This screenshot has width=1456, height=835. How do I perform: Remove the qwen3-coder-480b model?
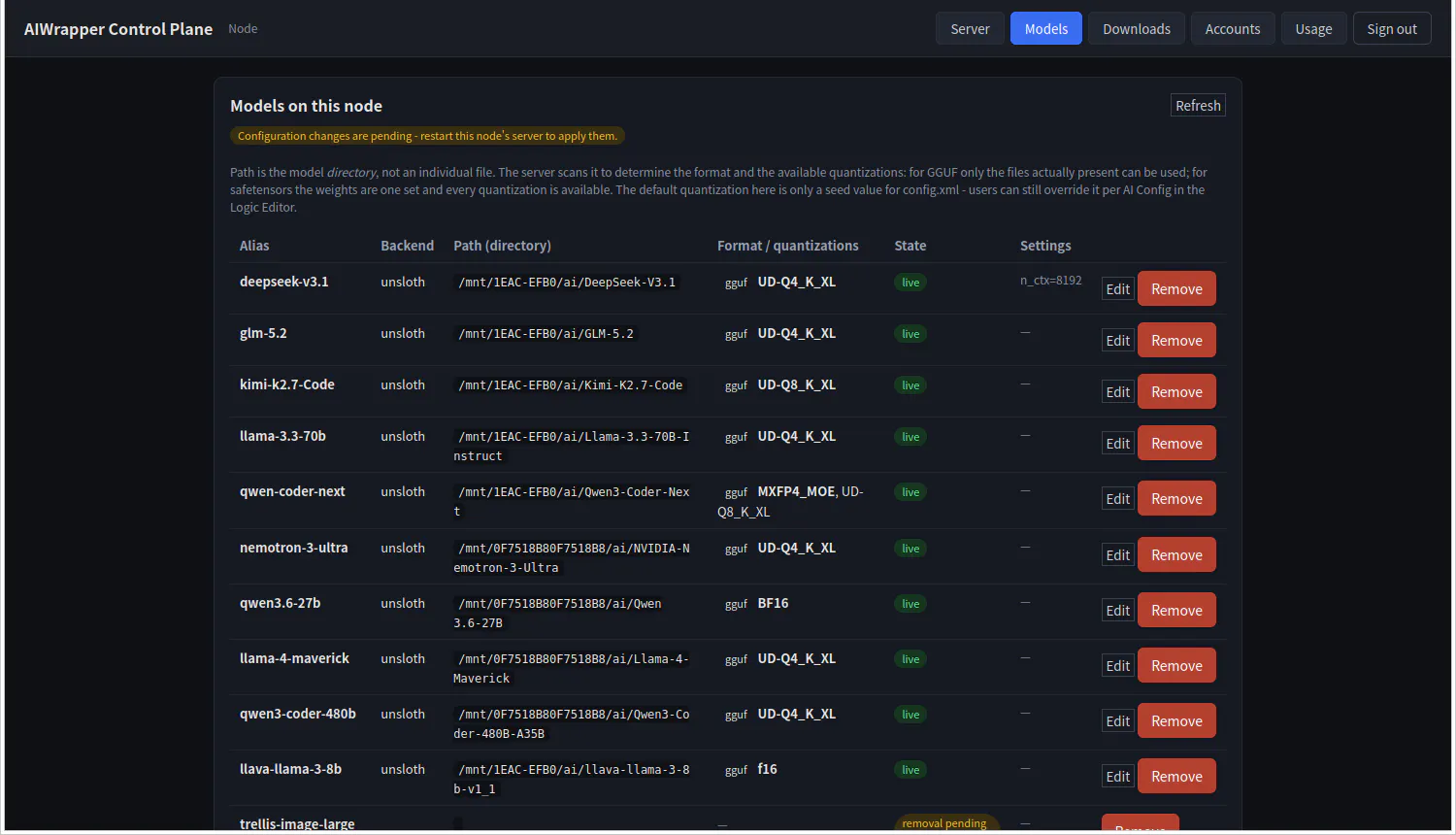tap(1176, 721)
